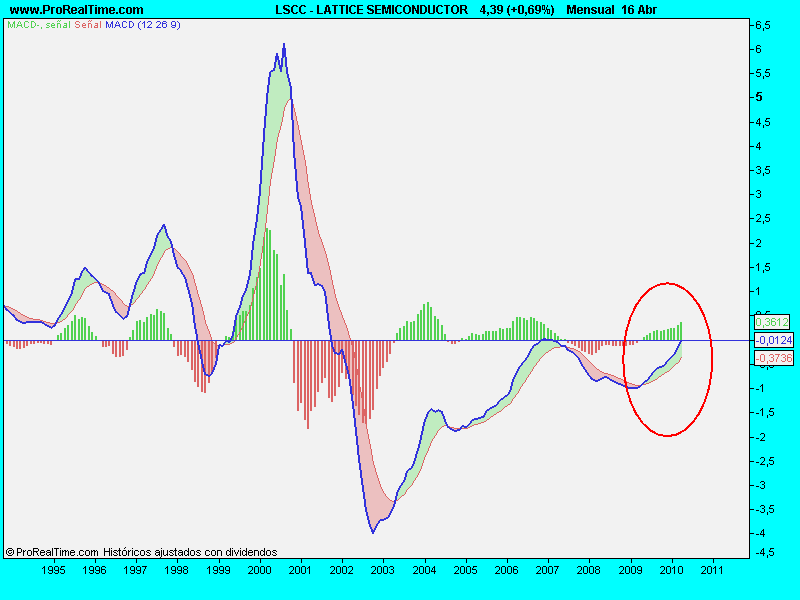Click the Históricos ajustados con dividendos text
Viewport: 800px width, 600px height.
tap(190, 552)
